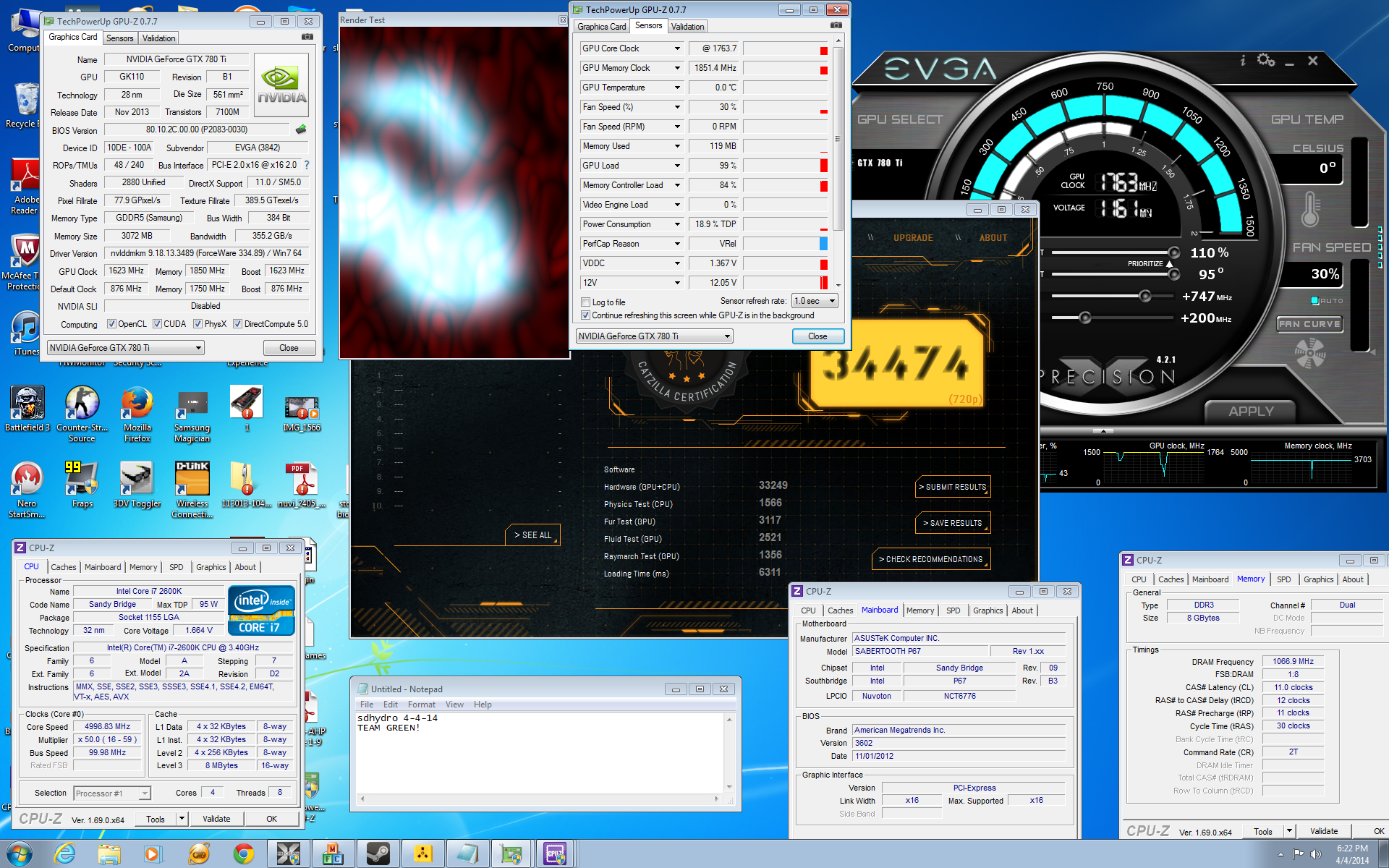Viewport: 1389px width, 868px height.
Task: Toggle the AUTO fan checkbox in EVGA Precision
Action: [1314, 300]
